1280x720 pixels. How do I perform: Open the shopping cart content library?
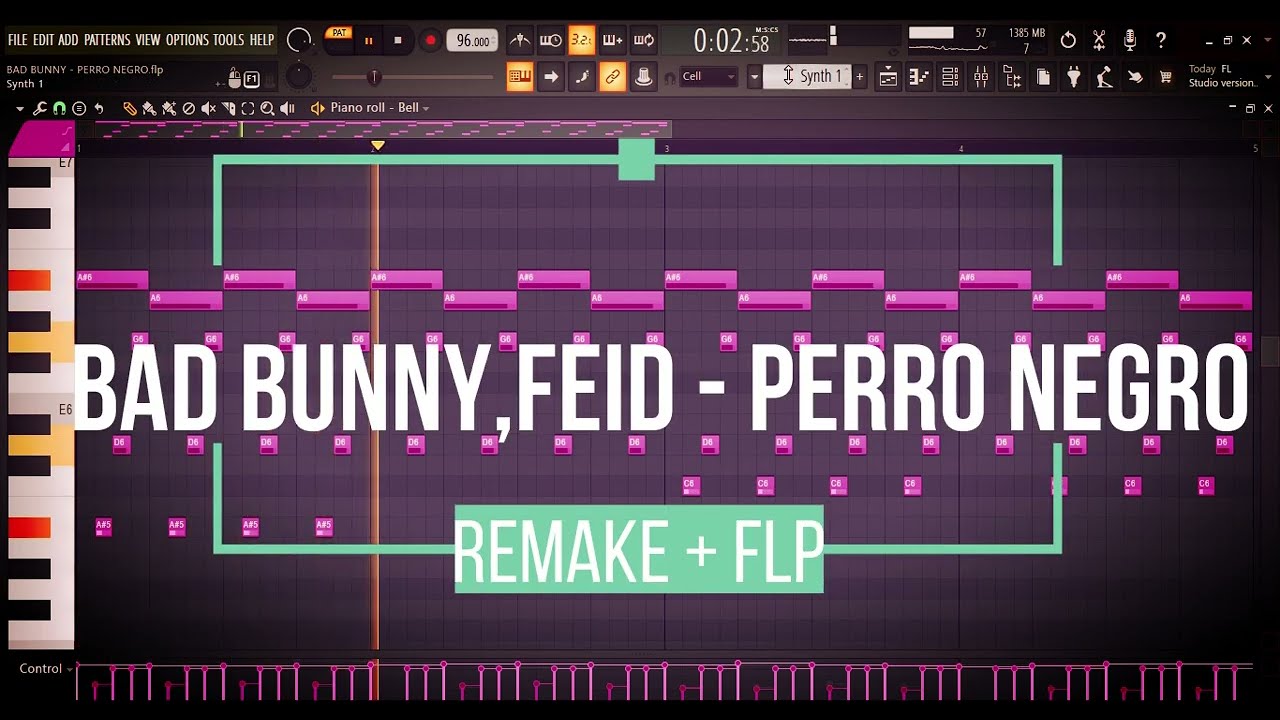(1165, 77)
